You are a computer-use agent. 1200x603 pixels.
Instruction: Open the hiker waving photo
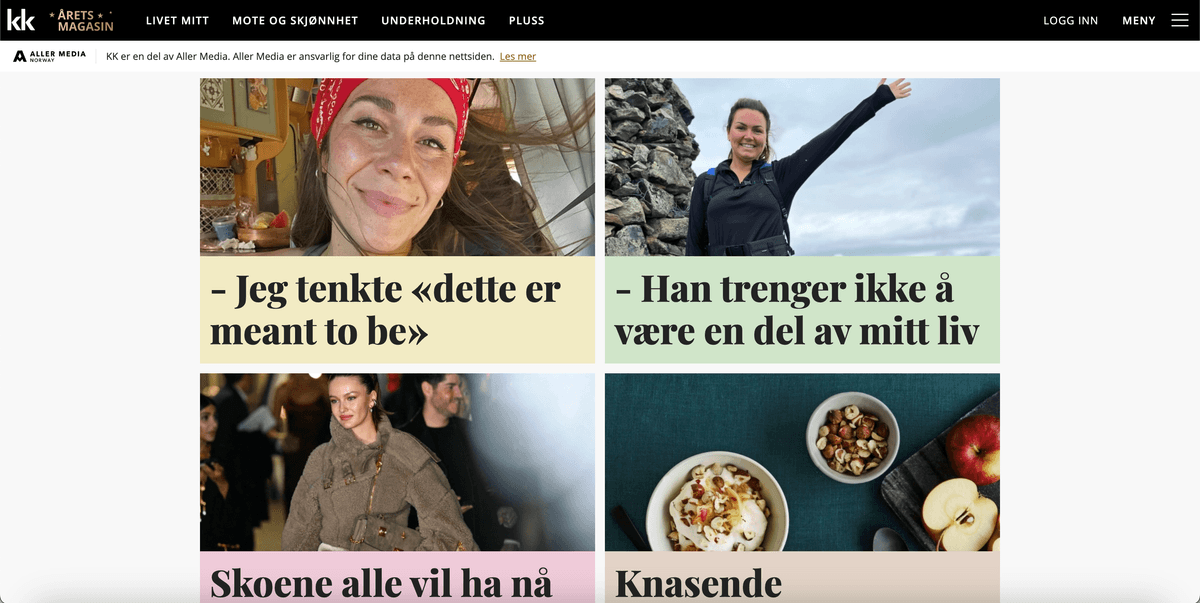[x=802, y=167]
